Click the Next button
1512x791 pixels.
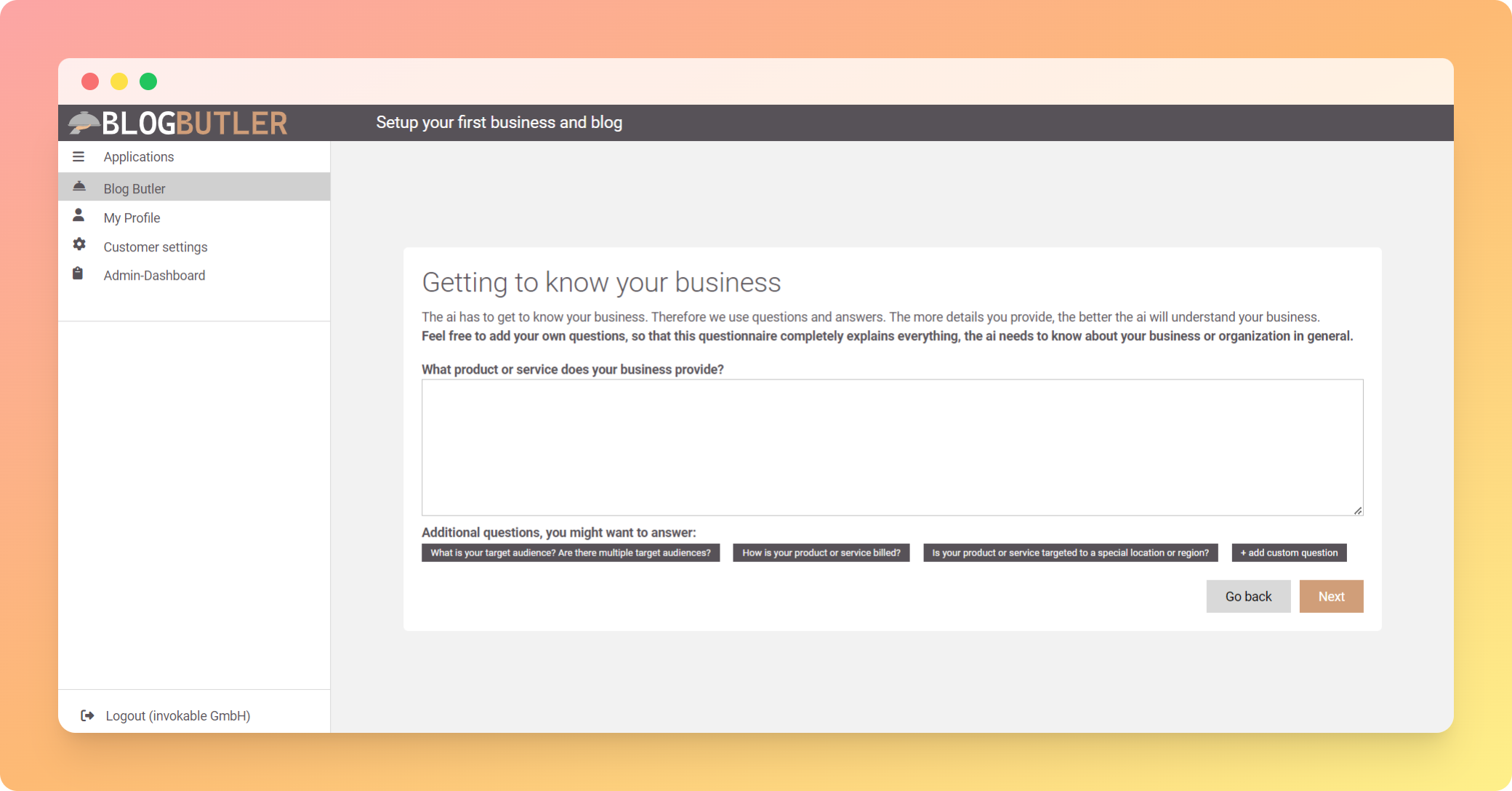click(x=1331, y=597)
